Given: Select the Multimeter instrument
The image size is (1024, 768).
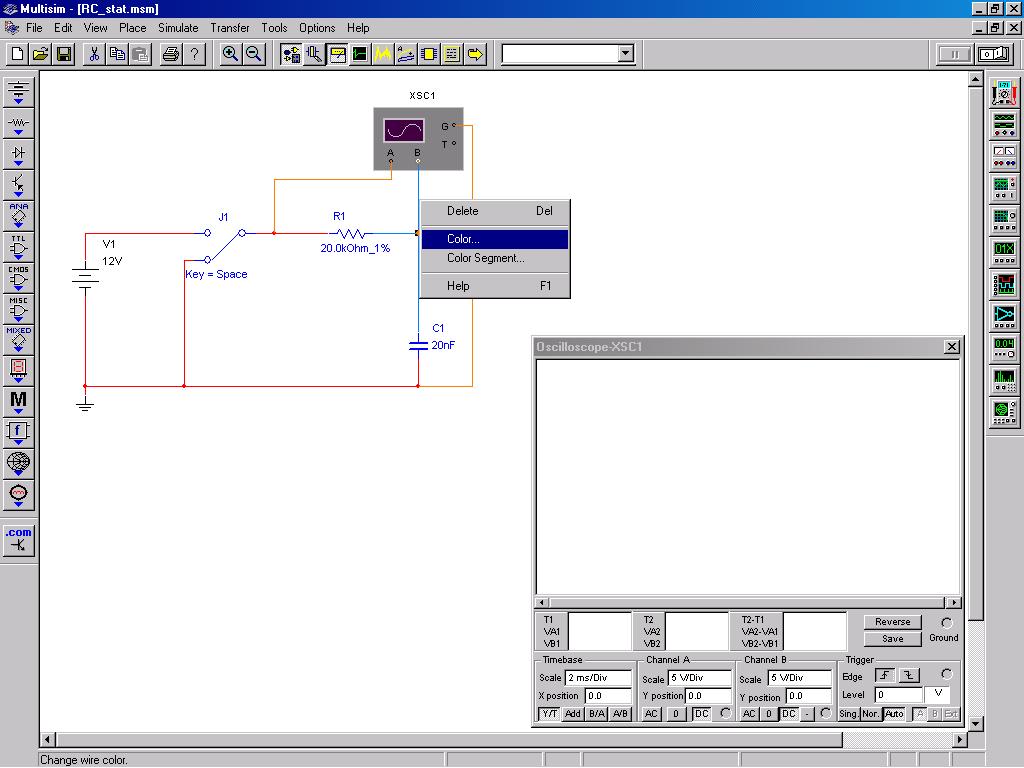Looking at the screenshot, I should (1004, 93).
